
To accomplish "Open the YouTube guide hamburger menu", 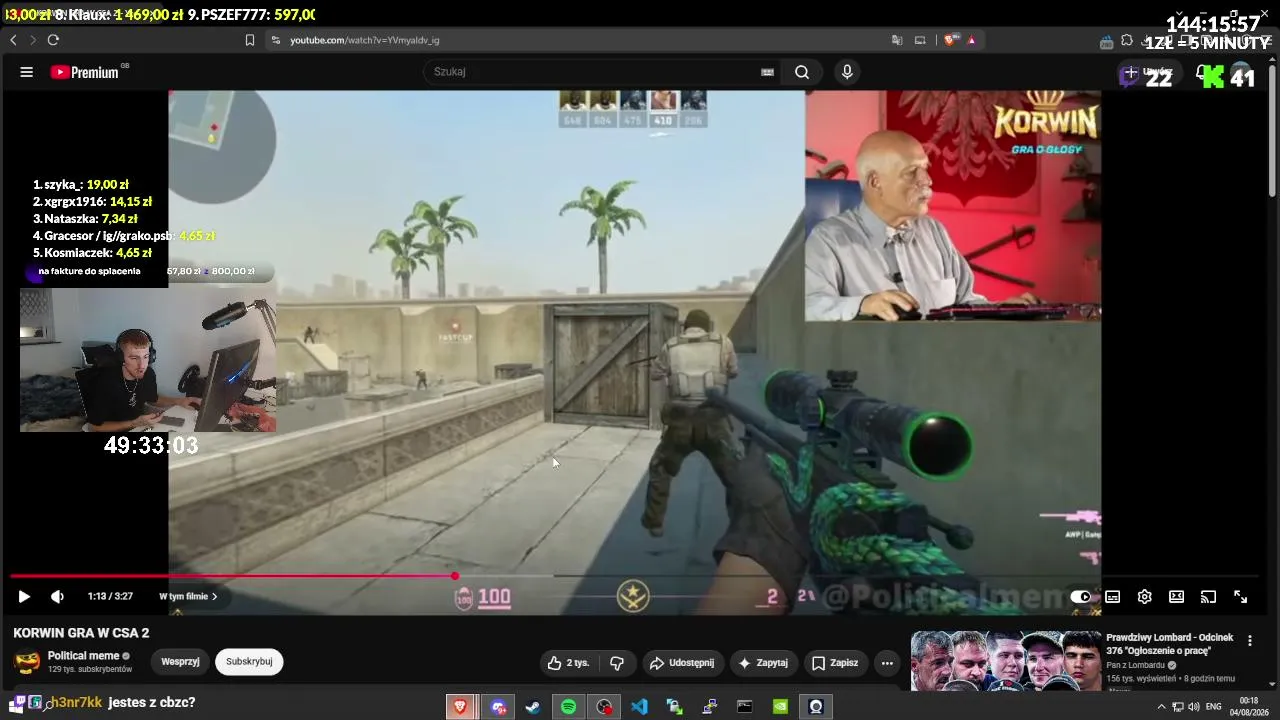I will (27, 72).
